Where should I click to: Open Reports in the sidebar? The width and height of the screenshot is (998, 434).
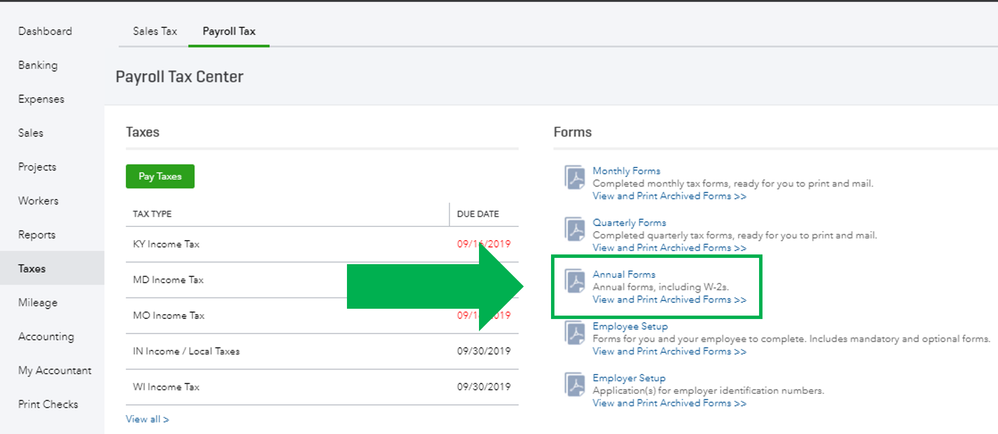(37, 235)
